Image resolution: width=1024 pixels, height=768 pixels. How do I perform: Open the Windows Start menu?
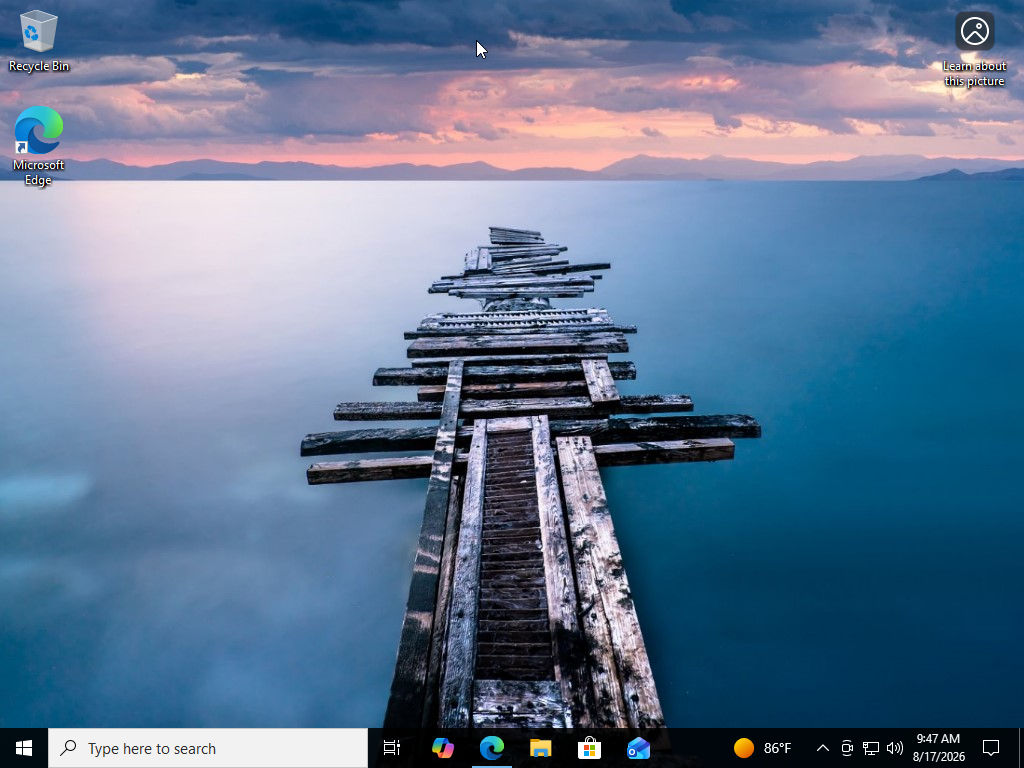point(24,748)
